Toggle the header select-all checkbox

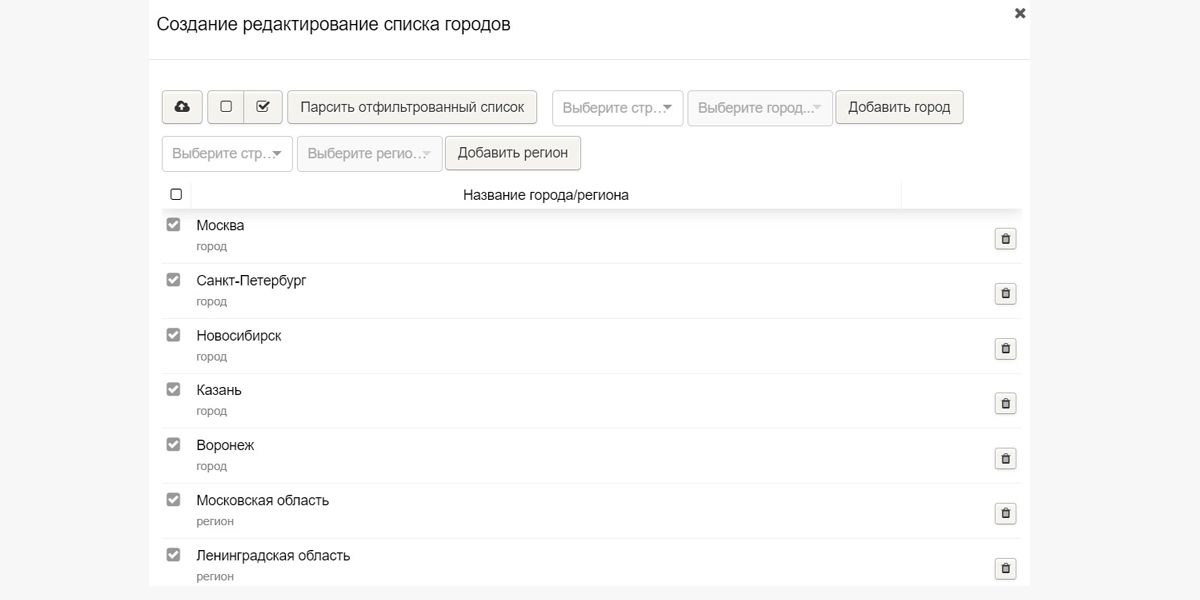coord(176,194)
